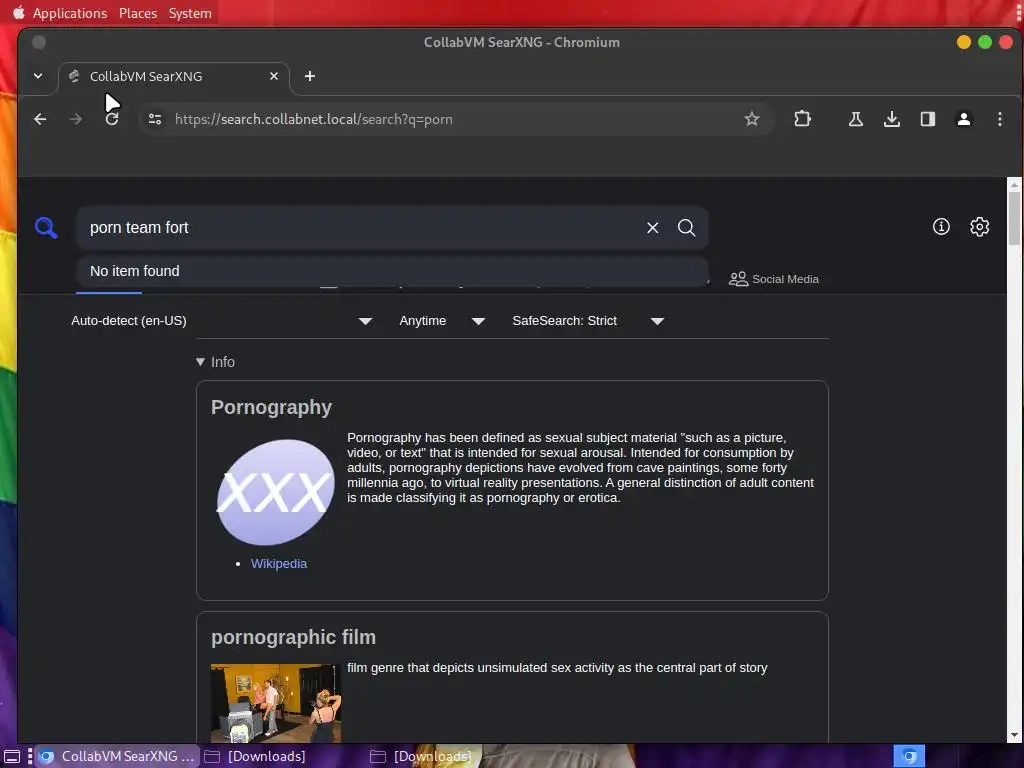Open the tab search chevron
This screenshot has width=1024, height=768.
(38, 76)
